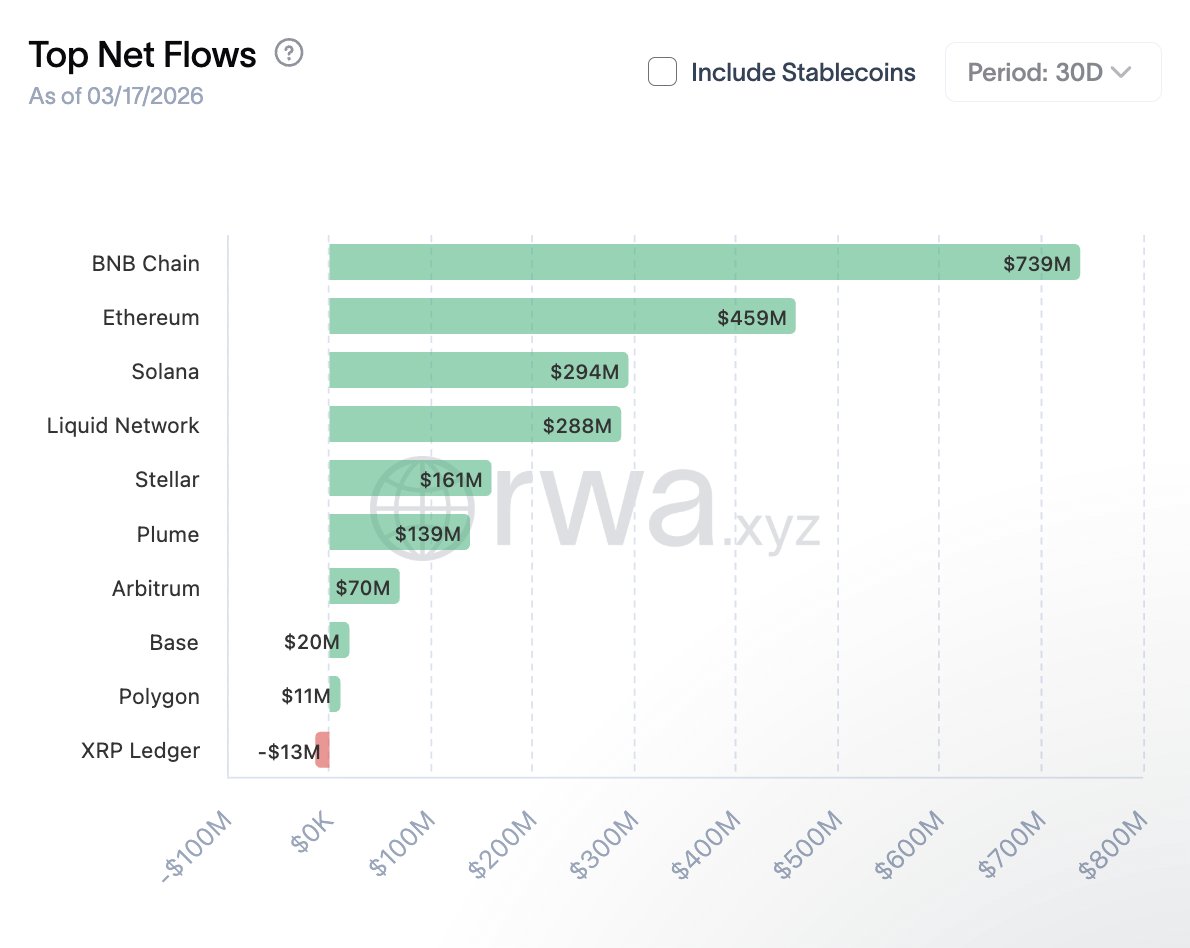
Task: Click the Liquid Network axis label
Action: click(123, 425)
